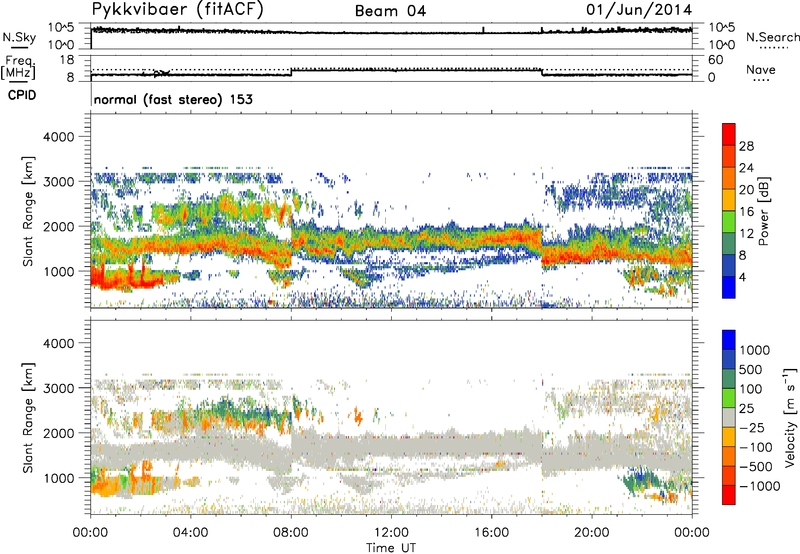Click the 'Power [dB]' color bar label
The image size is (800, 554).
(x=764, y=211)
